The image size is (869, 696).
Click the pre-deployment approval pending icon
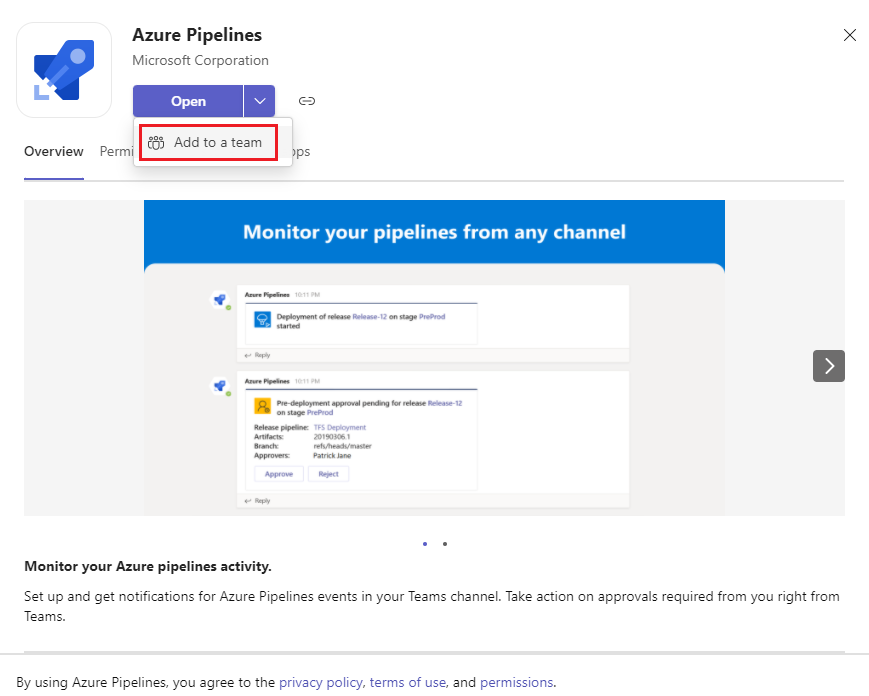tap(262, 406)
